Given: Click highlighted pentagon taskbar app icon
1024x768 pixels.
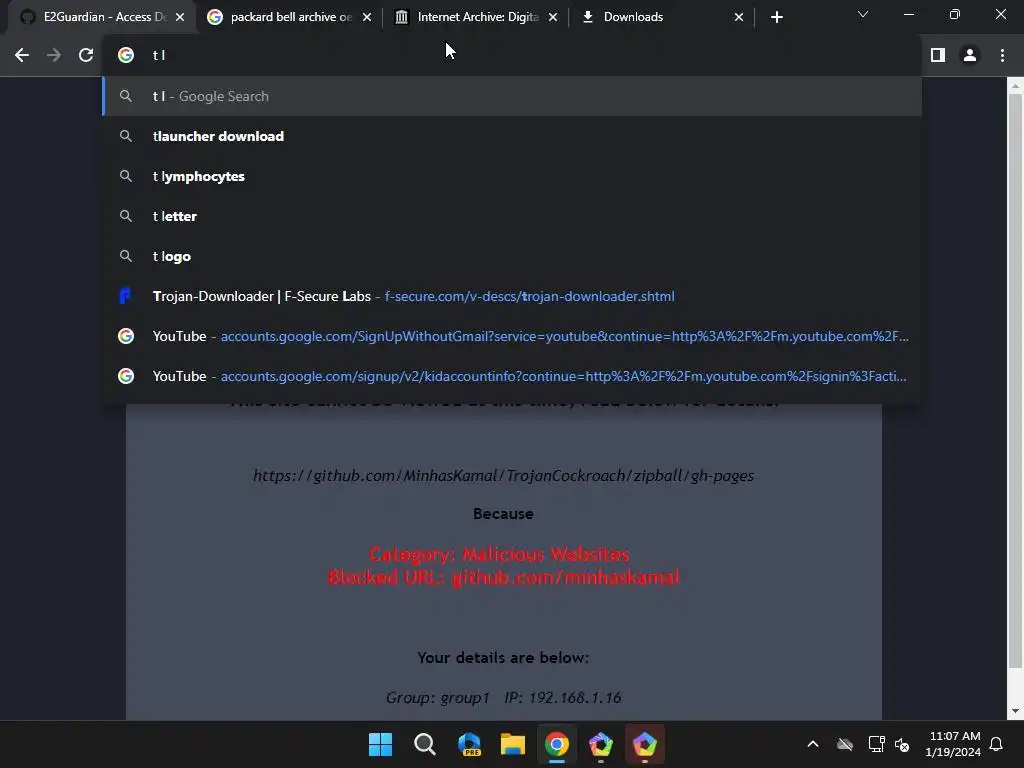Looking at the screenshot, I should click(645, 744).
